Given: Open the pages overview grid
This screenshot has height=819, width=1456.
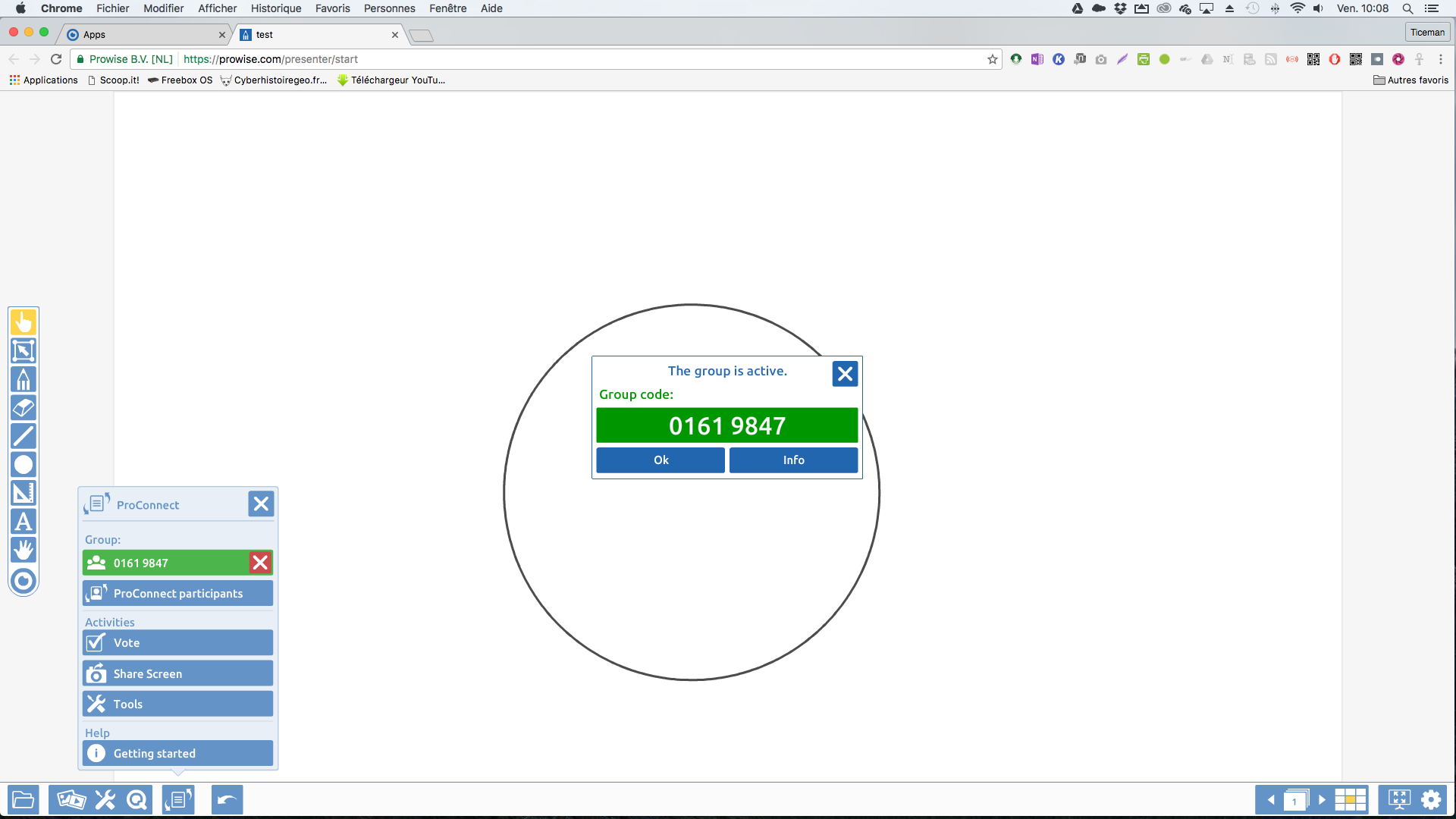Looking at the screenshot, I should click(x=1351, y=800).
